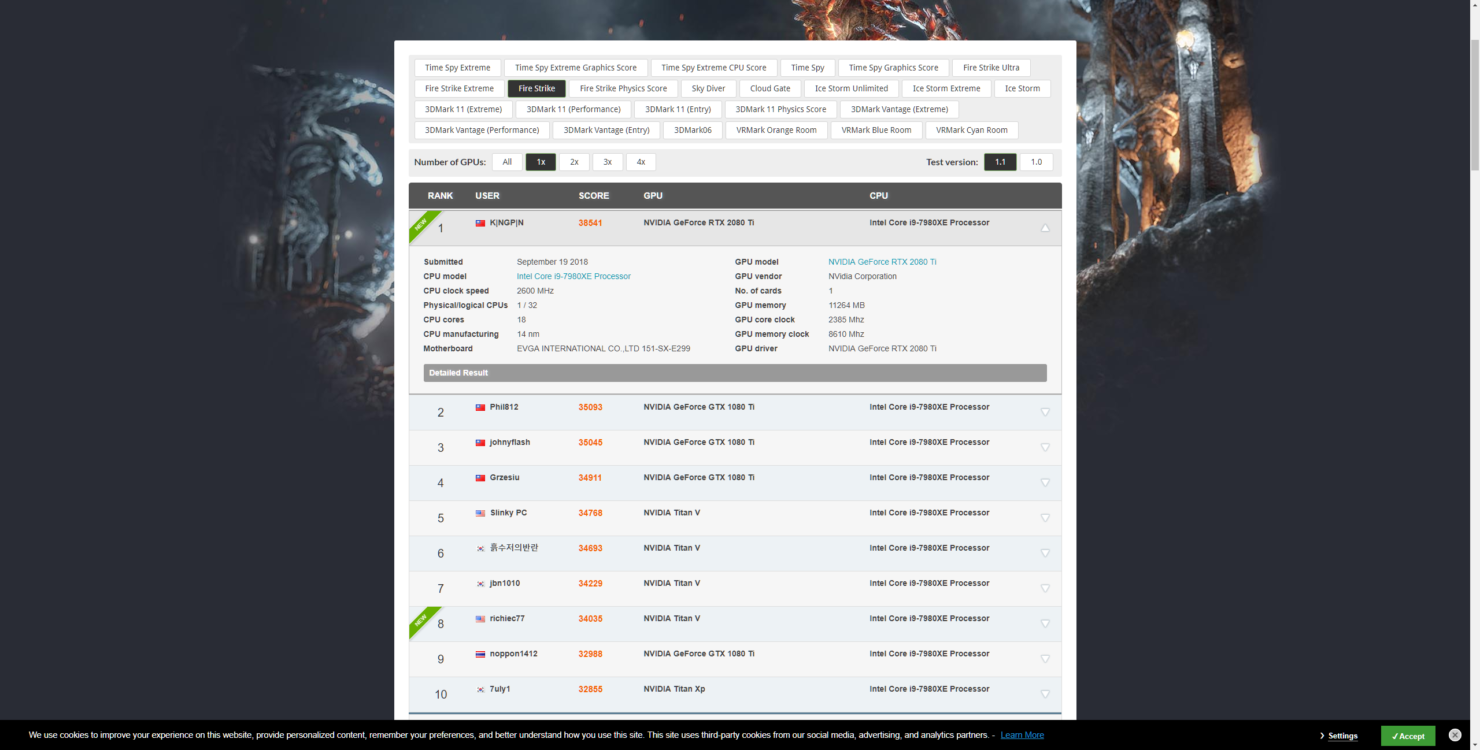Viewport: 1480px width, 750px height.
Task: Select the Fire Strike Extreme tab
Action: 459,89
